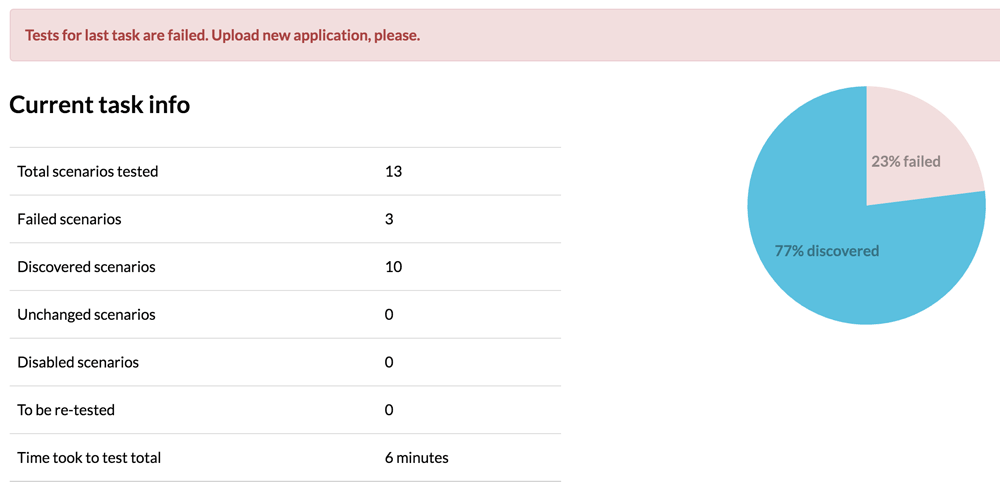
Task: Click the 77% discovered chart label
Action: coord(827,251)
